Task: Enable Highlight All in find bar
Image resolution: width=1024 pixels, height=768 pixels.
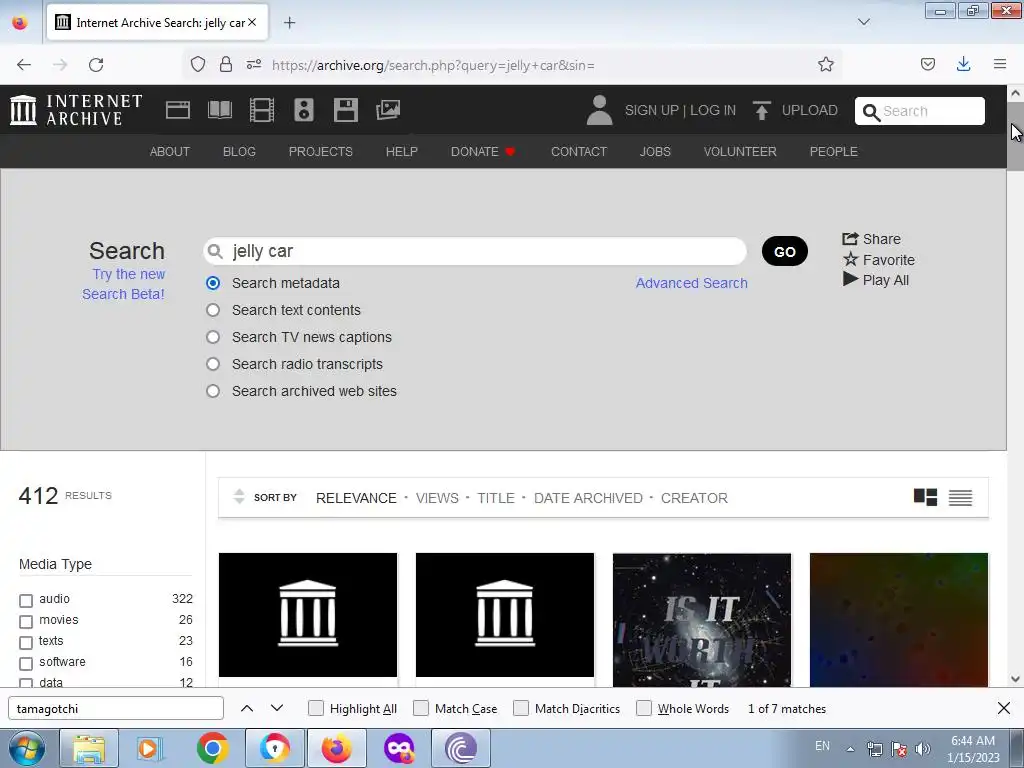Action: pos(315,708)
